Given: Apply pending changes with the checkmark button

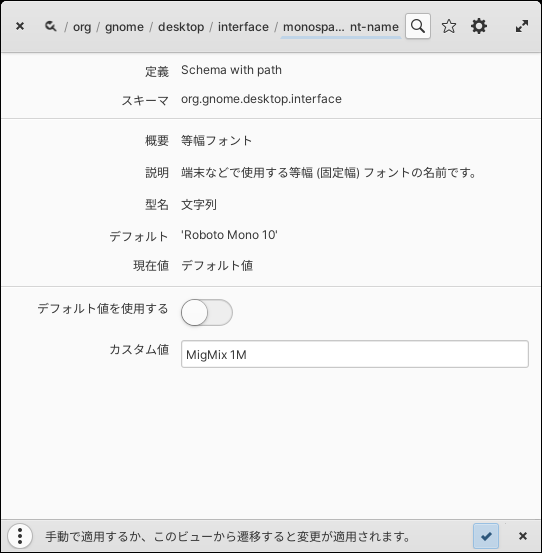Looking at the screenshot, I should click(x=486, y=536).
